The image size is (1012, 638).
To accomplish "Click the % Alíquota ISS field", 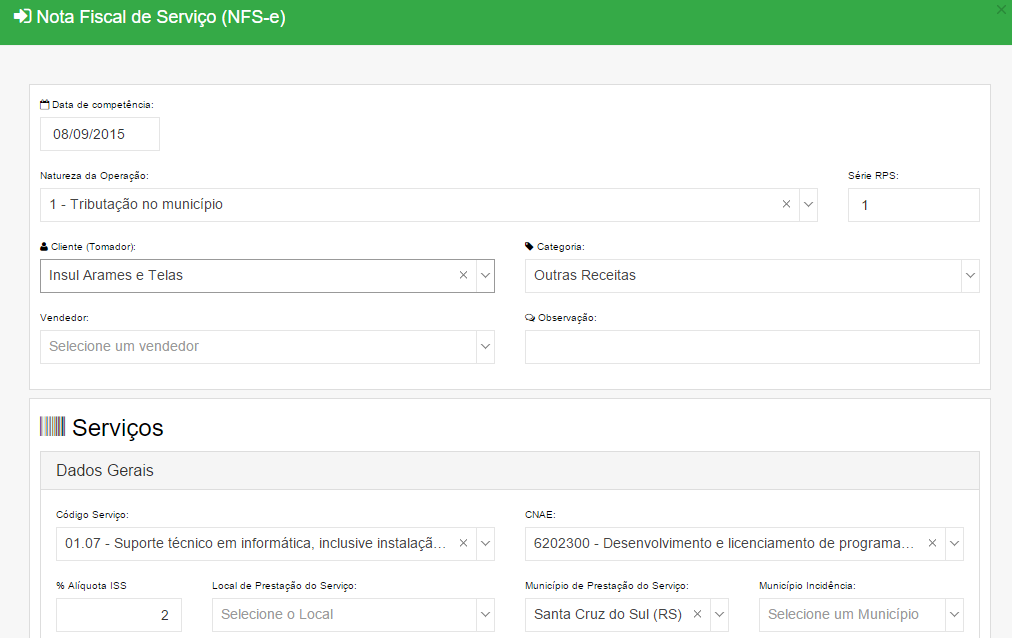I will click(x=119, y=615).
